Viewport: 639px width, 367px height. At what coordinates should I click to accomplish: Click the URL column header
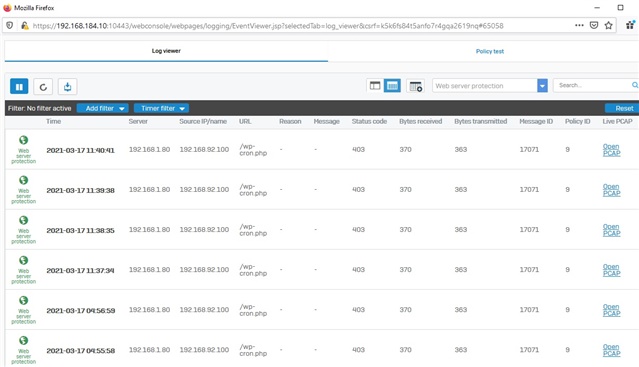click(245, 121)
